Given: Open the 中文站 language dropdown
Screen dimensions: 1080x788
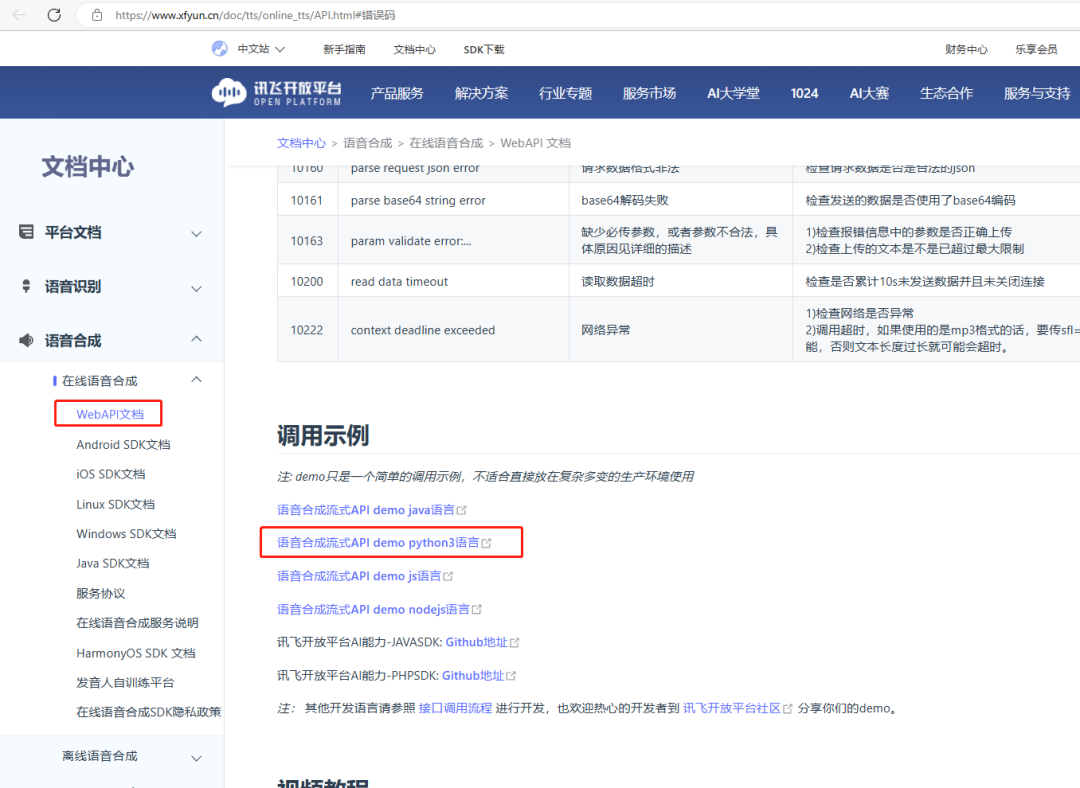Looking at the screenshot, I should coord(261,49).
